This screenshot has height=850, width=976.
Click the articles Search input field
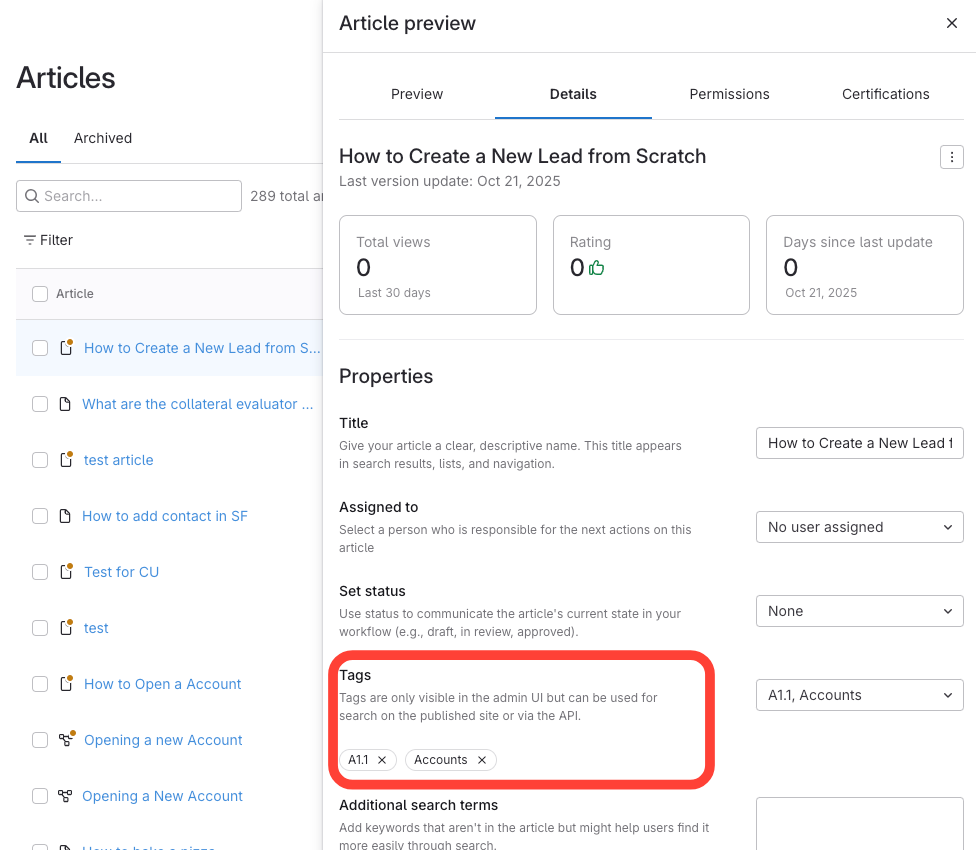click(138, 196)
